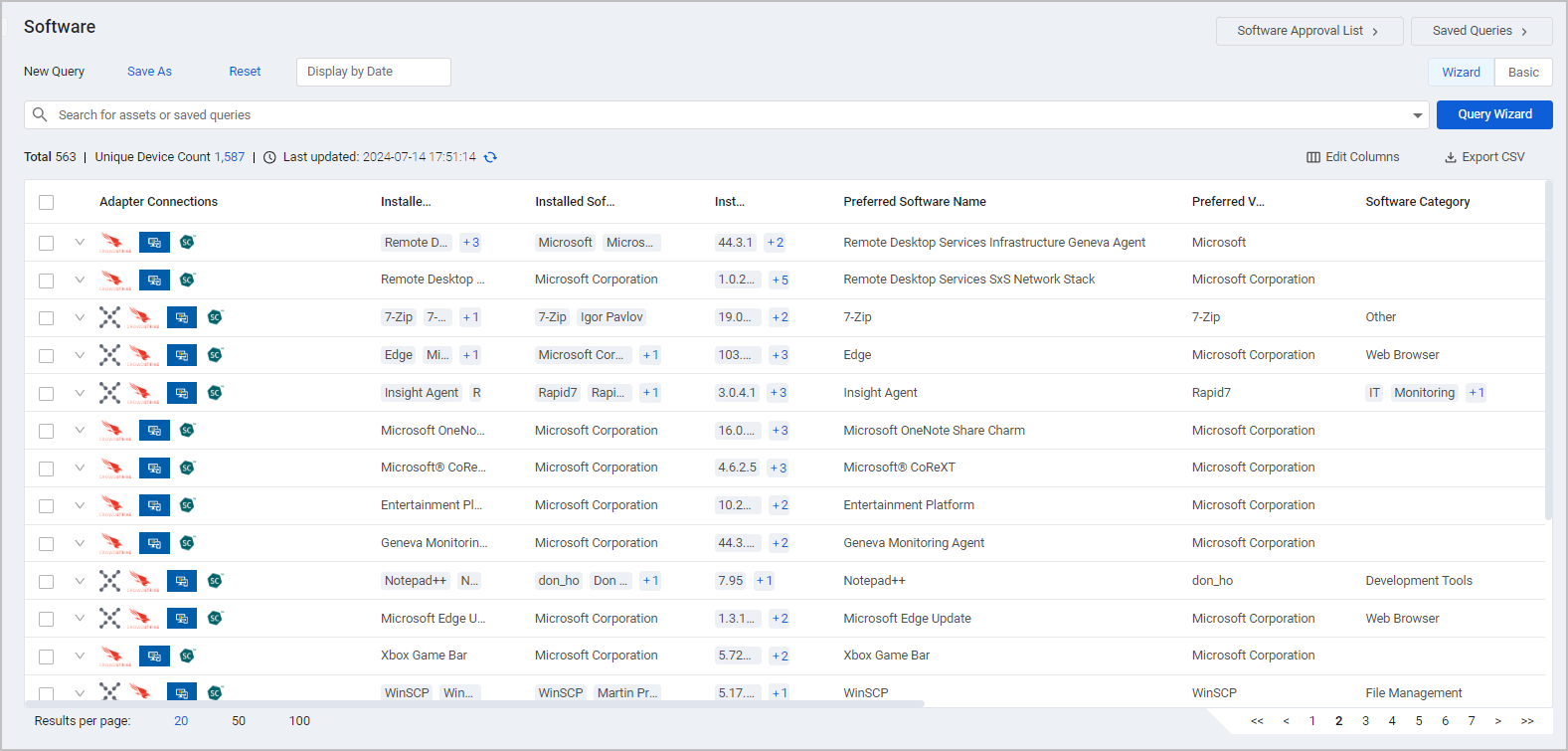Click the search magnifier icon
The image size is (1568, 751).
(x=40, y=114)
